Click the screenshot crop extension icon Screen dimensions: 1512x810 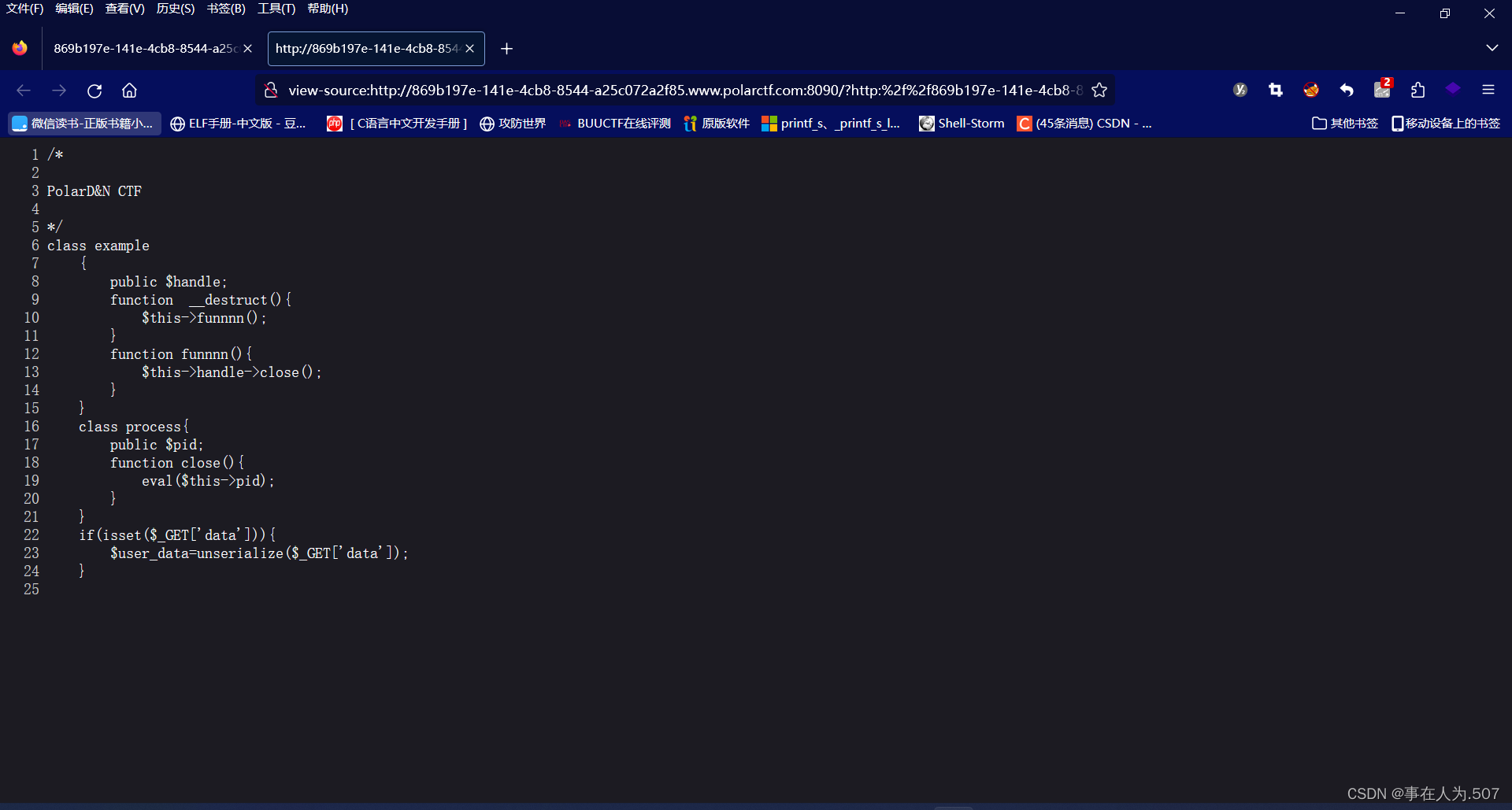(1276, 90)
